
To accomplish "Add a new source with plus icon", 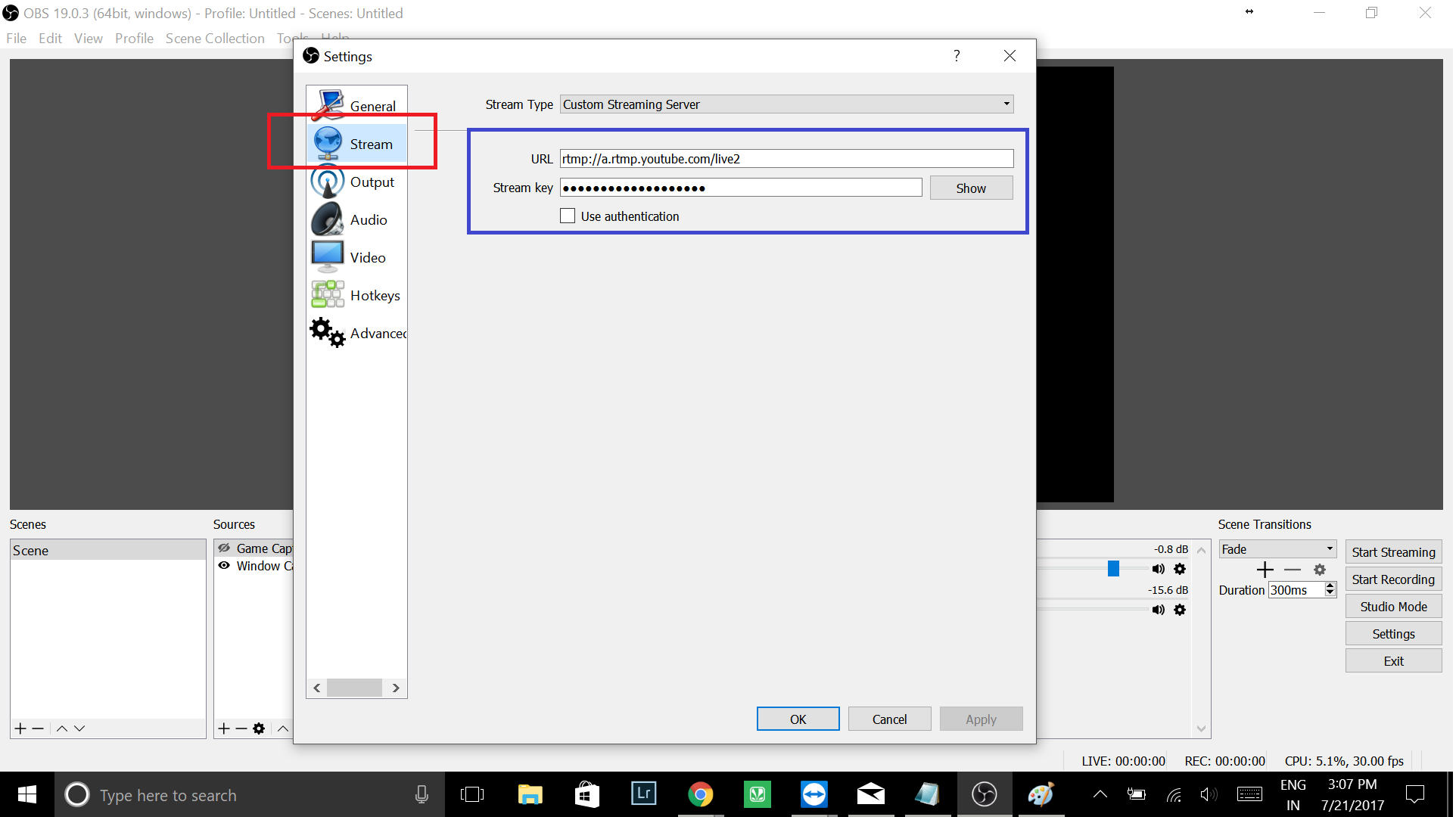I will (x=224, y=729).
